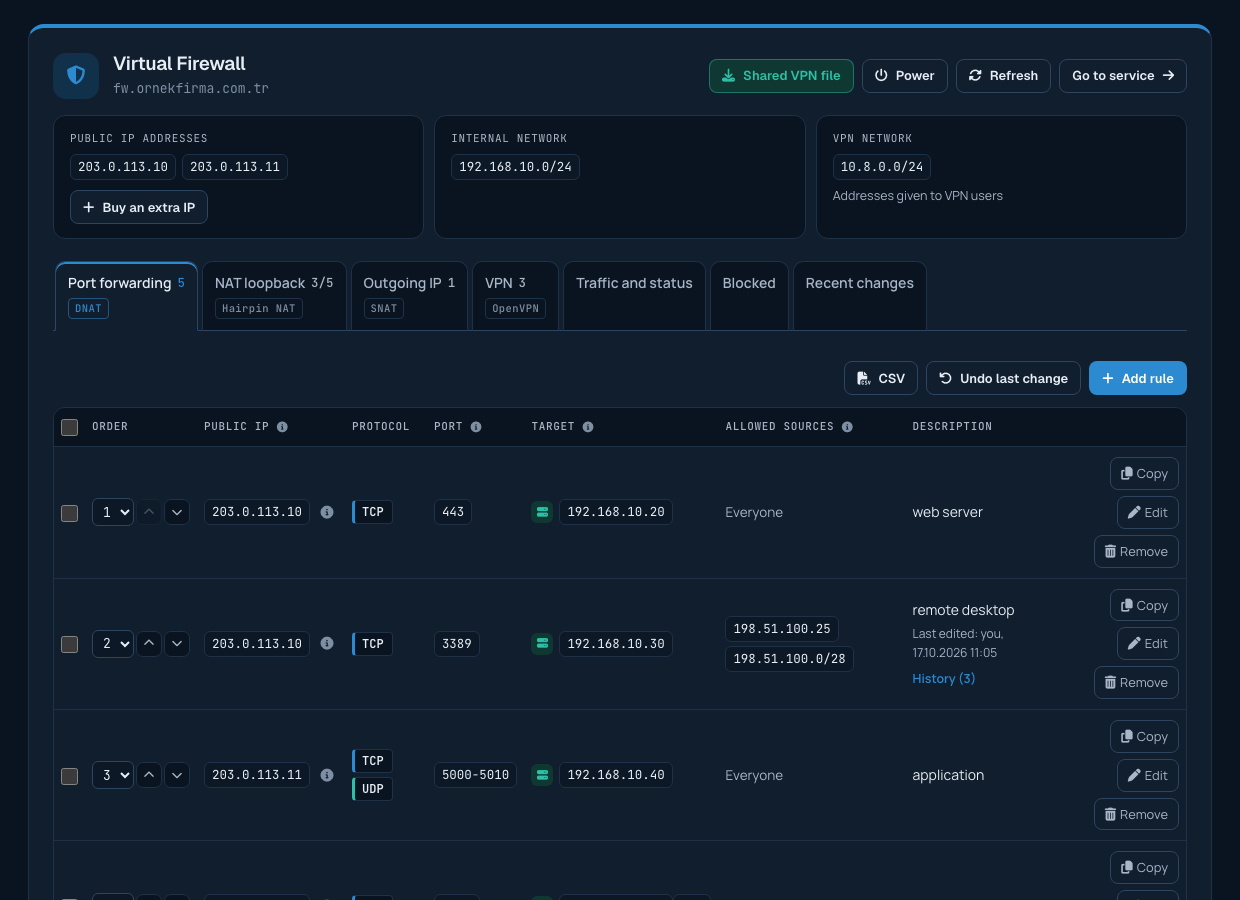
Task: Click Undo last change
Action: point(1003,378)
